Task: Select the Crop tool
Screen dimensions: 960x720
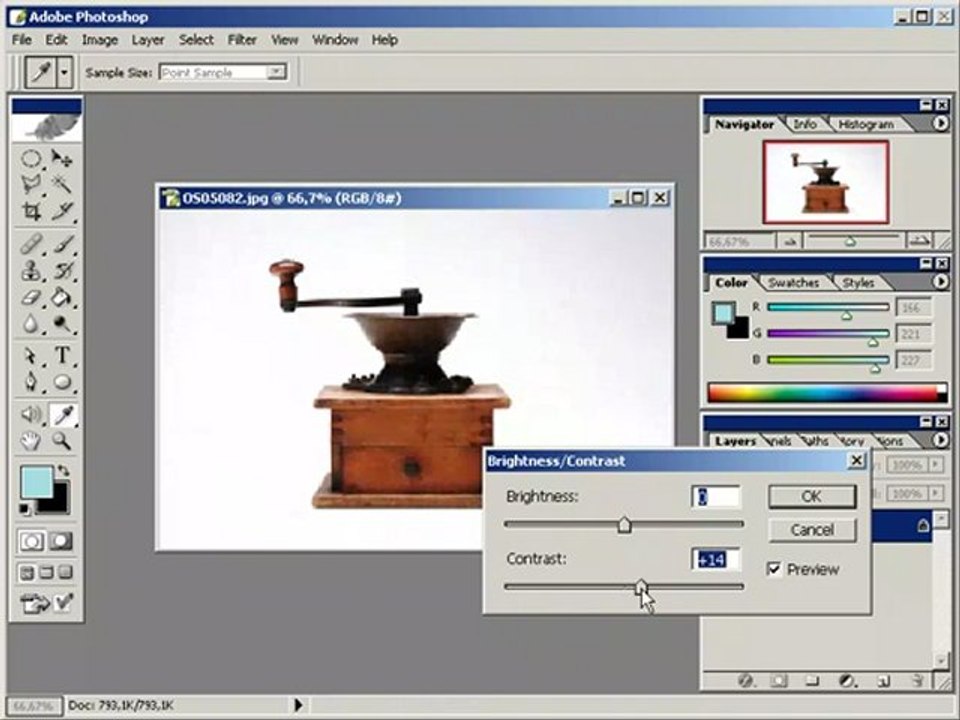Action: tap(31, 211)
